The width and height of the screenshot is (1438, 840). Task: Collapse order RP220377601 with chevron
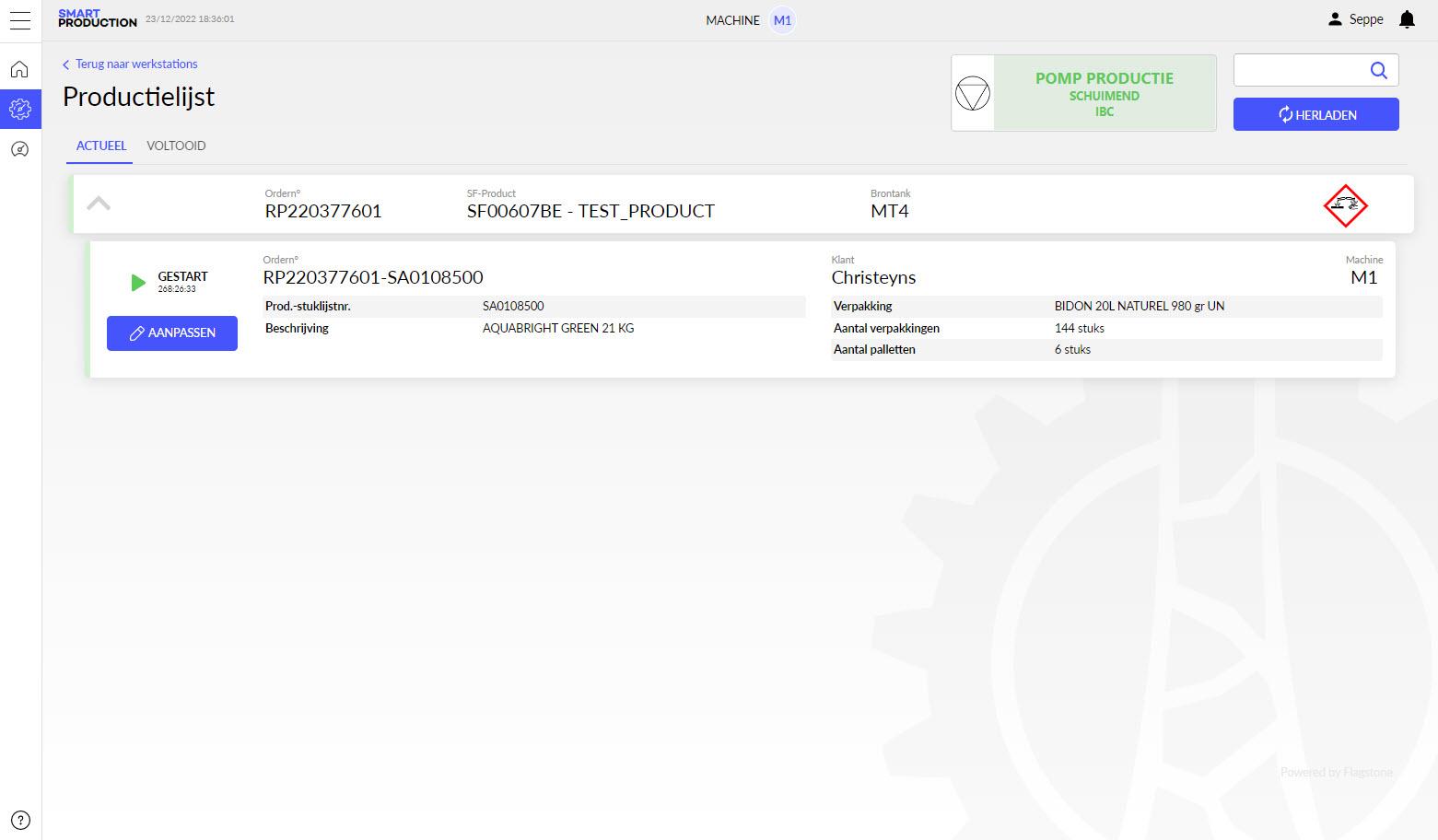click(99, 204)
